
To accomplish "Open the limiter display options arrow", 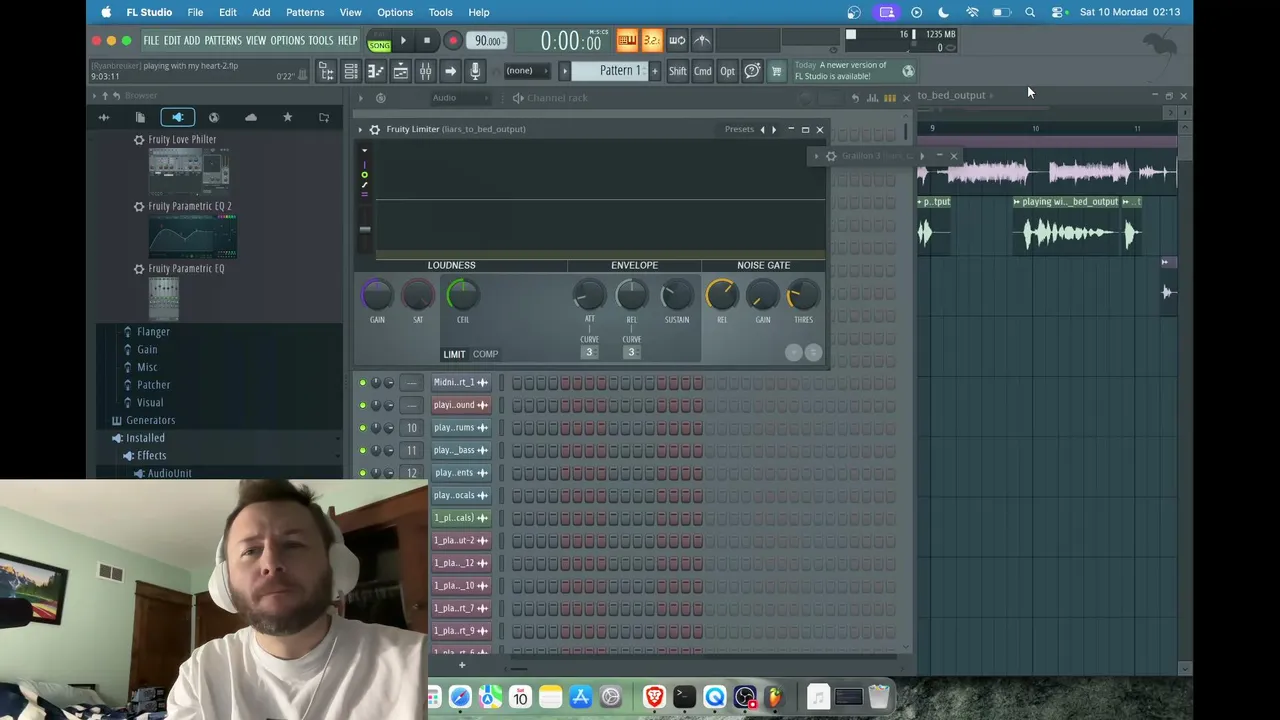I will (x=364, y=150).
